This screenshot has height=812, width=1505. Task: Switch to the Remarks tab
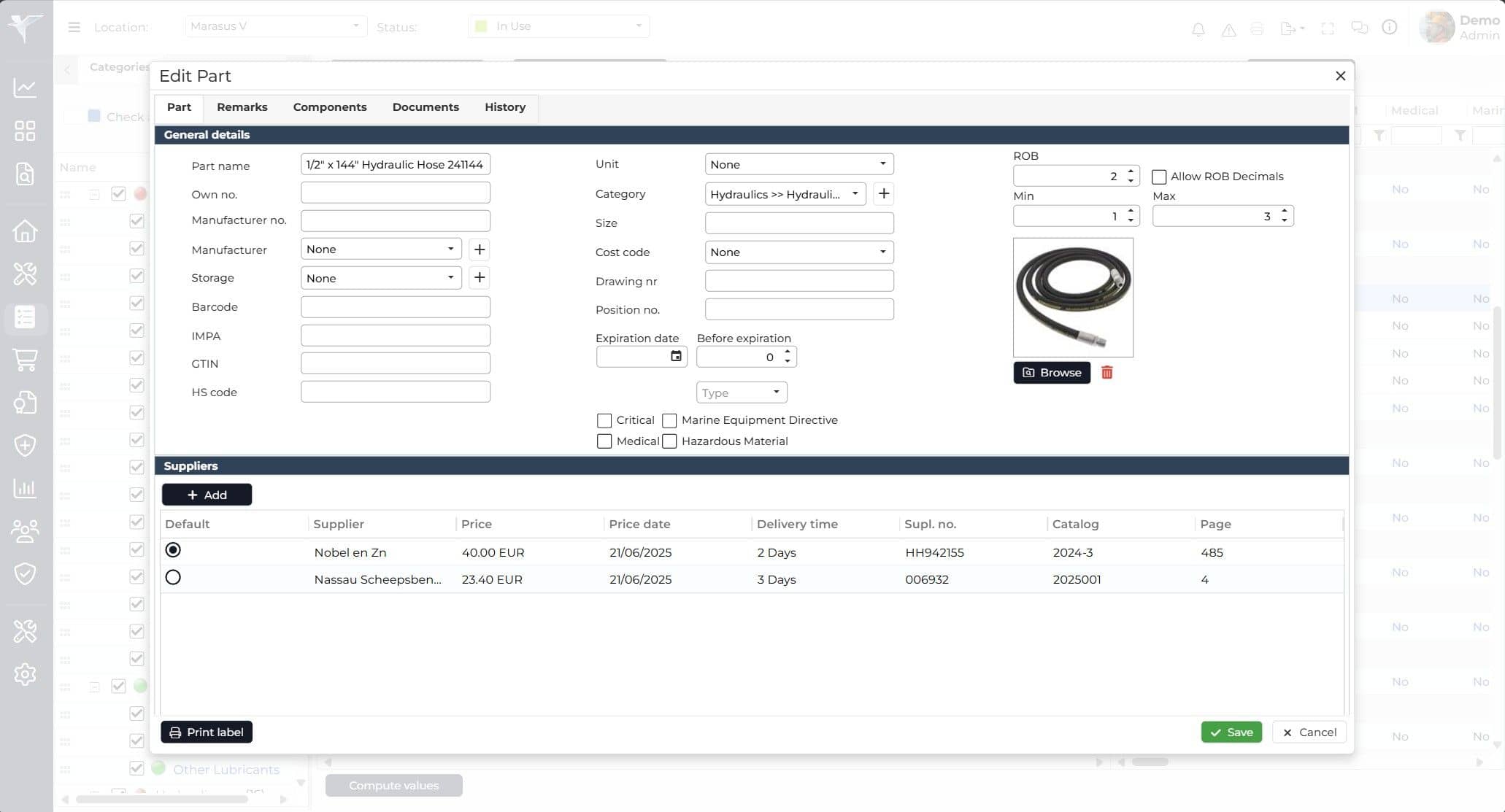pos(242,107)
